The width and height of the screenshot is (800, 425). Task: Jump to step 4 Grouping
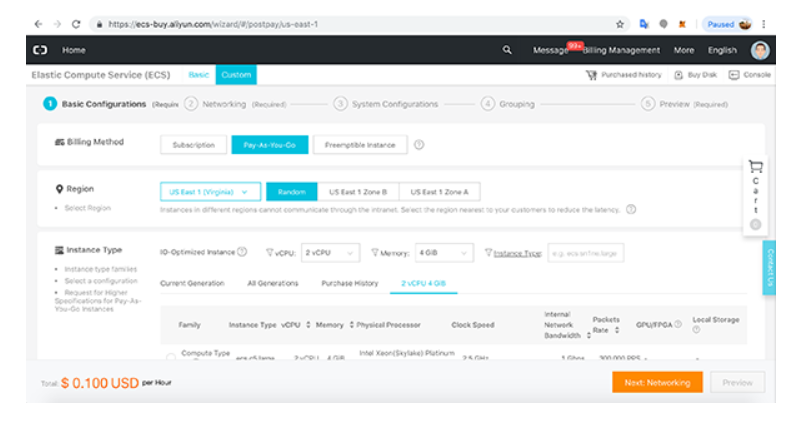pos(508,104)
